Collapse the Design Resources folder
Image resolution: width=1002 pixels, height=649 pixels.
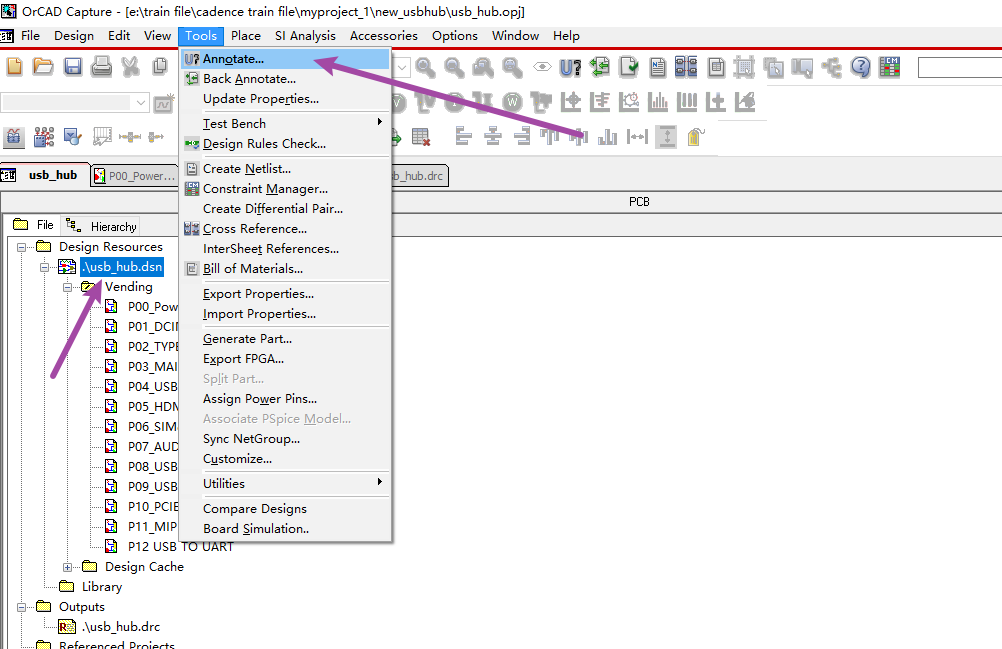(x=21, y=247)
